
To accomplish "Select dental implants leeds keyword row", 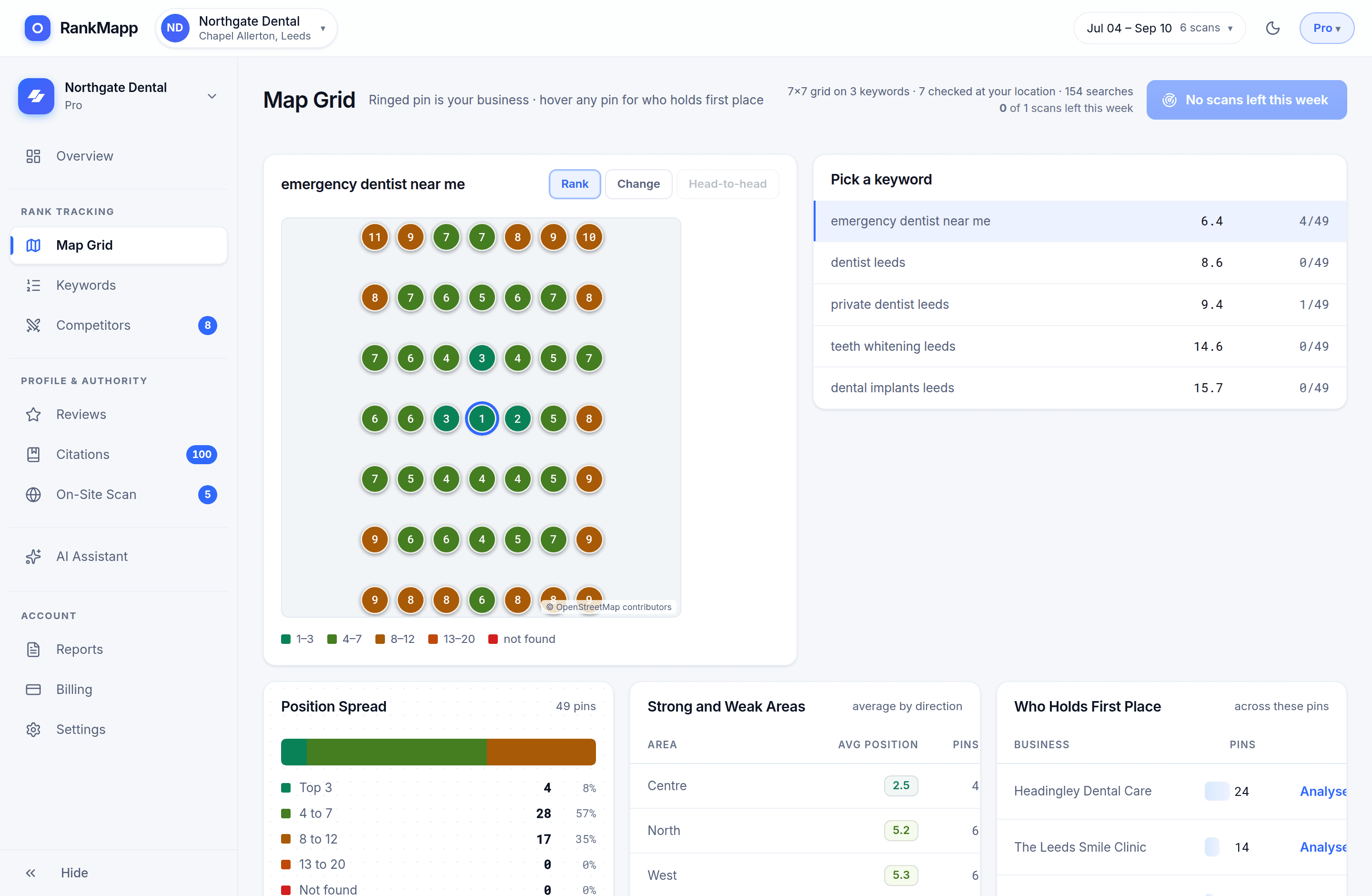I will coord(1079,388).
